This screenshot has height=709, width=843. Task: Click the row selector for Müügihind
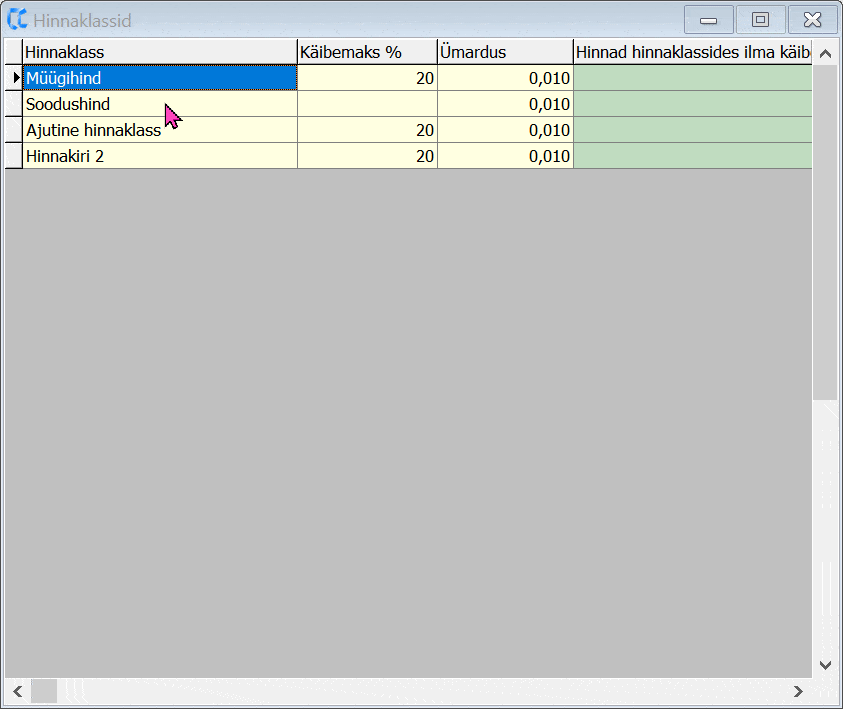click(x=14, y=78)
